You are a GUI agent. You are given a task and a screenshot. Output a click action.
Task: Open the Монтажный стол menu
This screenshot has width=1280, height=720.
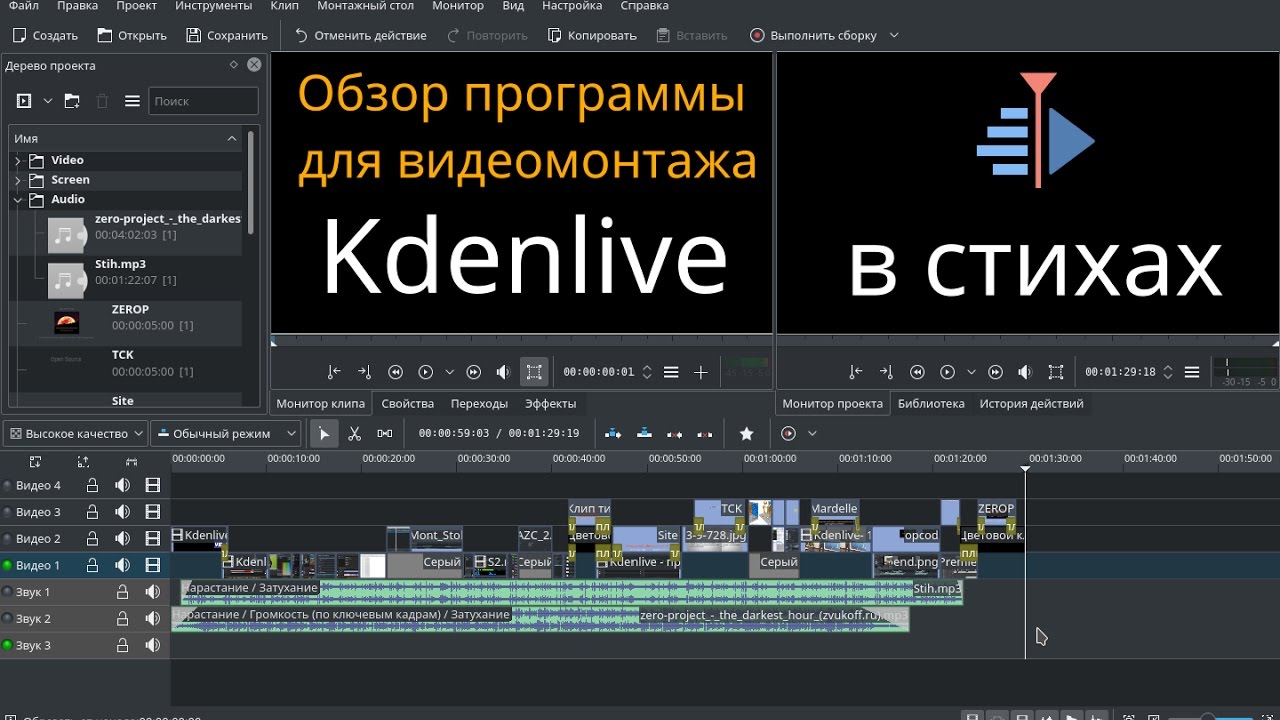tap(366, 6)
